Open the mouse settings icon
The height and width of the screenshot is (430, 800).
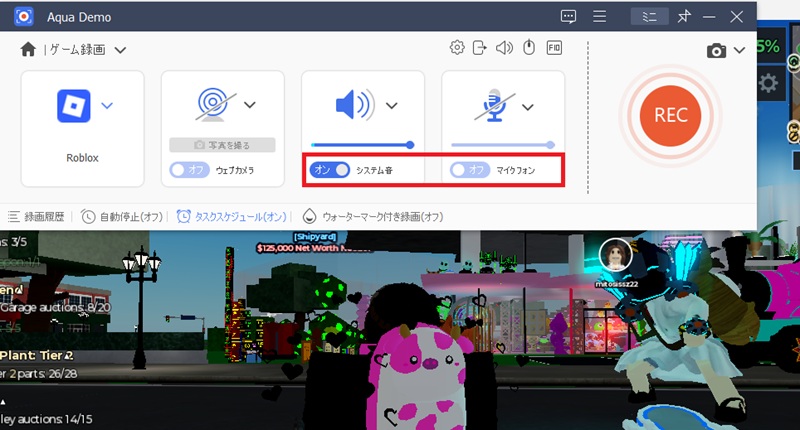click(x=529, y=48)
